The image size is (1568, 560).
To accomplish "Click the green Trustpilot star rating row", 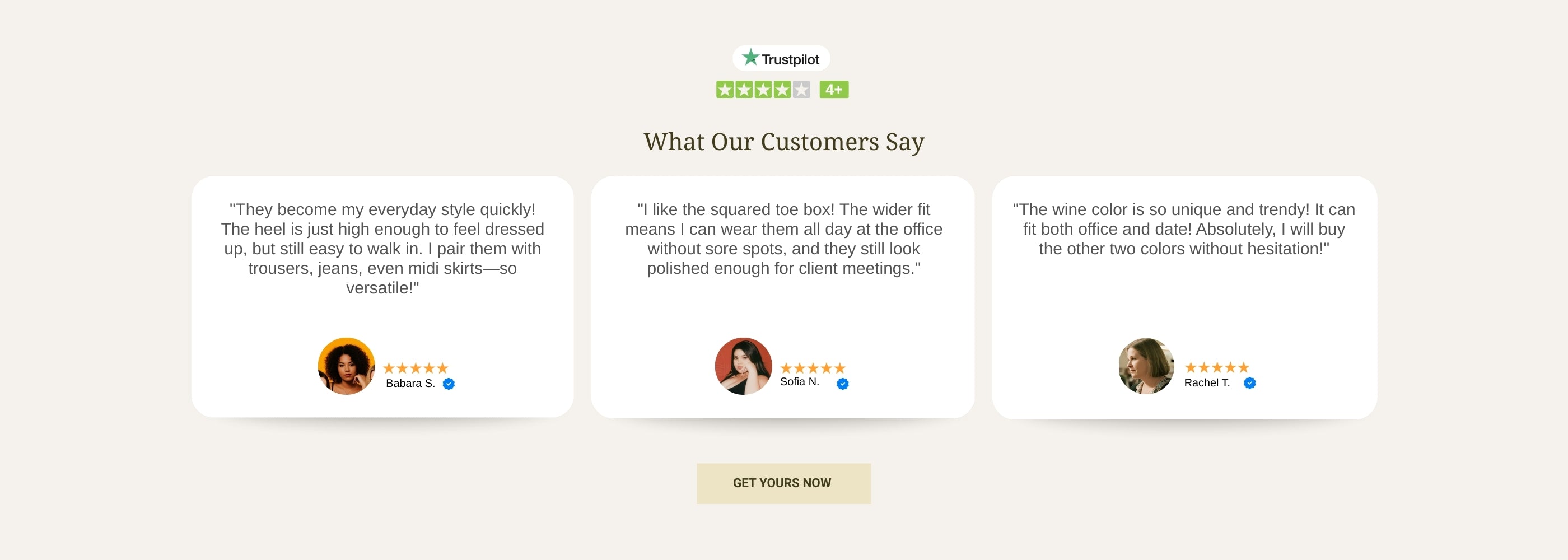I will [x=763, y=90].
